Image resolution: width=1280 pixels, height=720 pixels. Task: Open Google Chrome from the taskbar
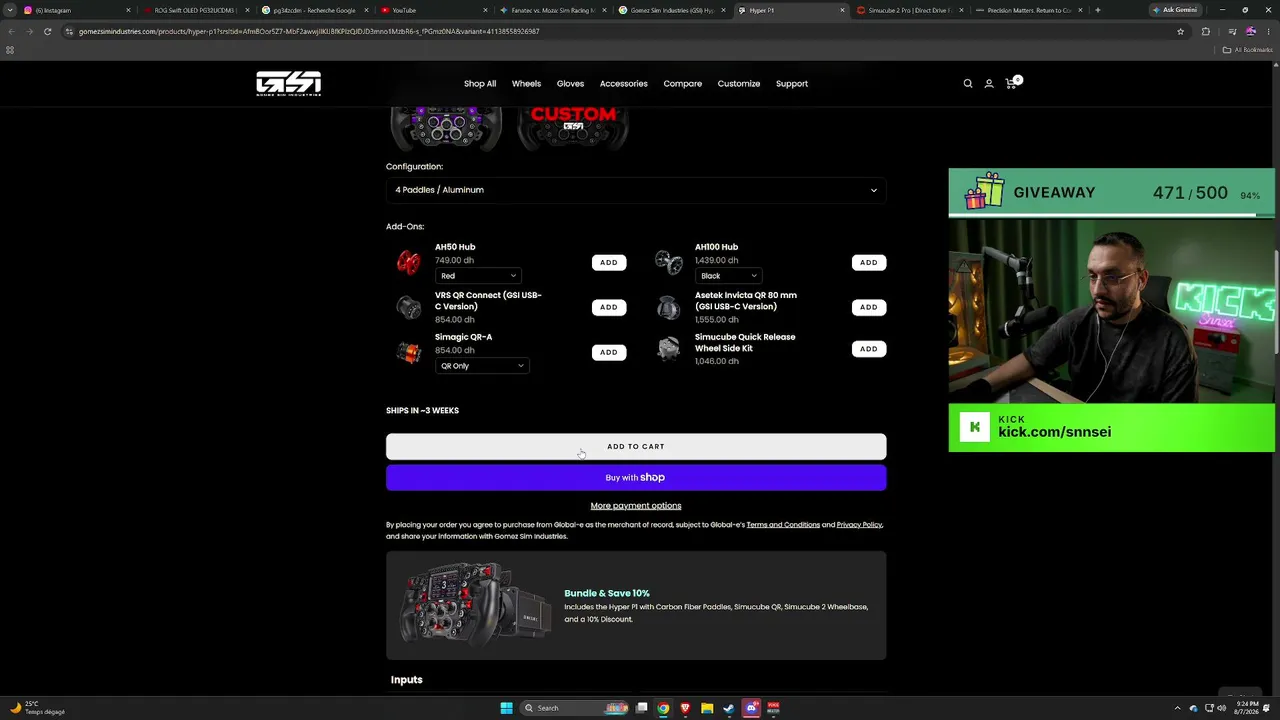pyautogui.click(x=663, y=708)
